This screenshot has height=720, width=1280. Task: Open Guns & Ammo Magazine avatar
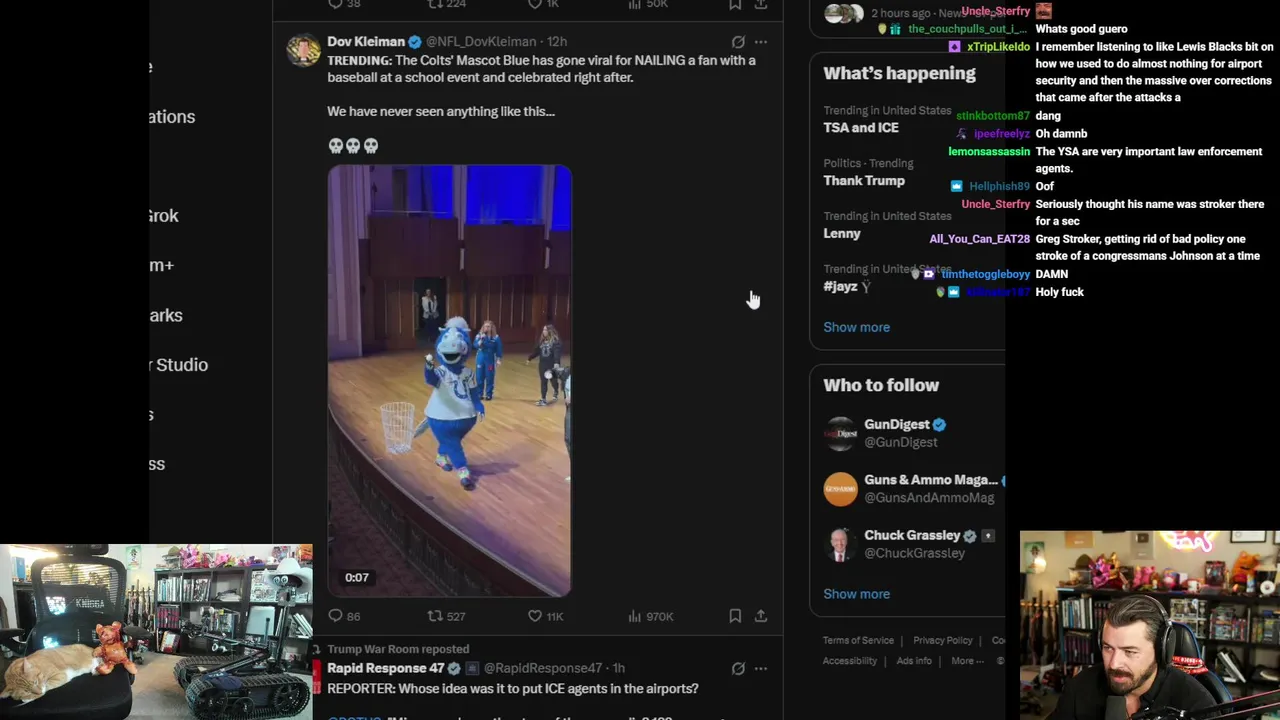[x=840, y=488]
